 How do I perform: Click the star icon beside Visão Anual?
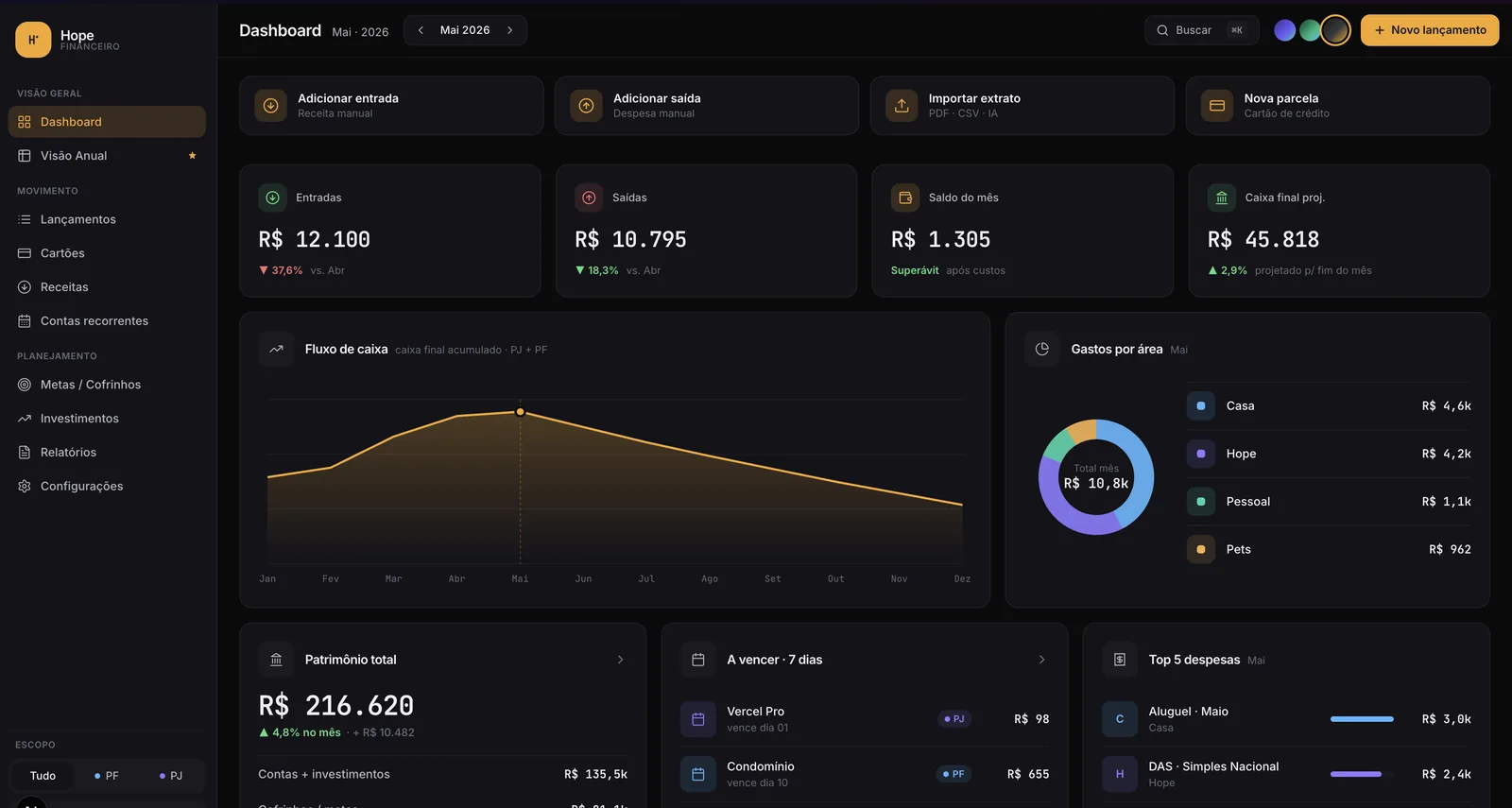[x=192, y=156]
